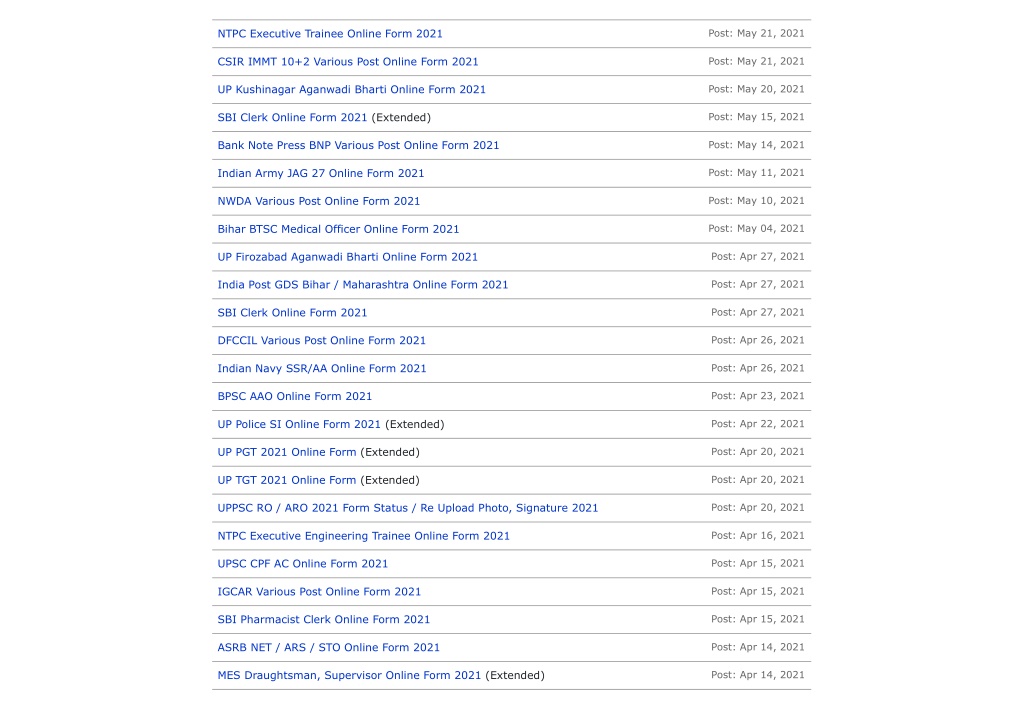Screen dimensions: 1024x723
Task: Open Indian Navy SSR/AA Online Form 2021
Action: [x=321, y=368]
